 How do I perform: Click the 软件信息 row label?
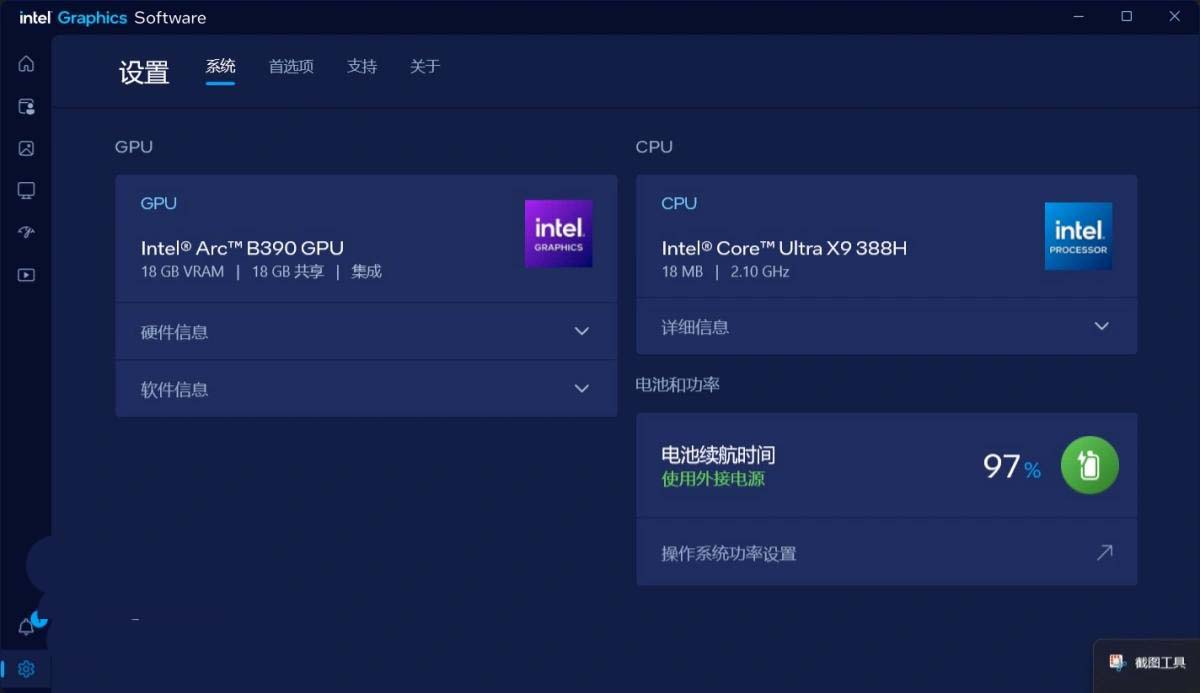[174, 389]
